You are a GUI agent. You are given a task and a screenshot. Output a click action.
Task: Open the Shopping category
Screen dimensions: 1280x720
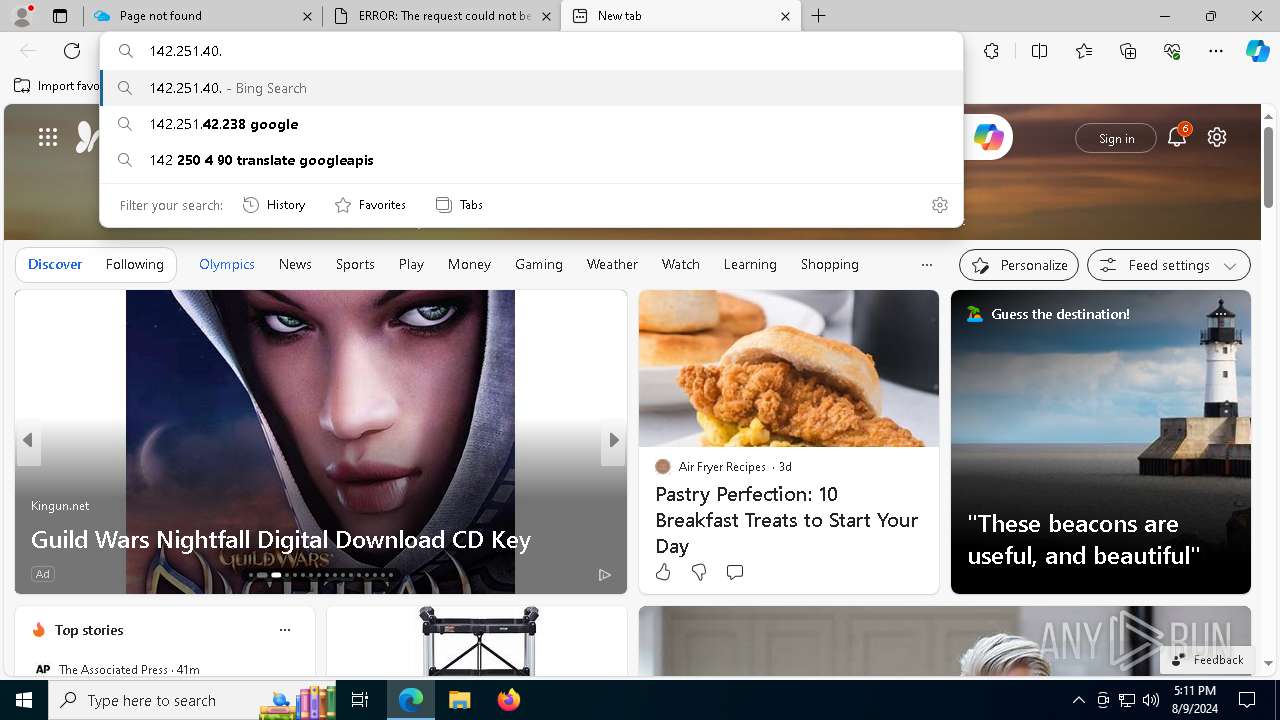[830, 264]
